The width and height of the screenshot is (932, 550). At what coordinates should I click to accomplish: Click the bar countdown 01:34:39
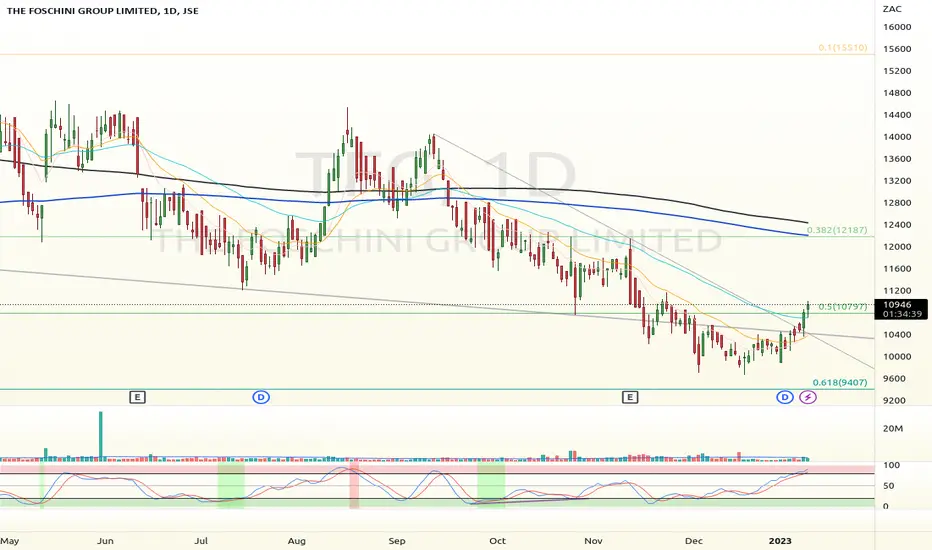tap(902, 314)
